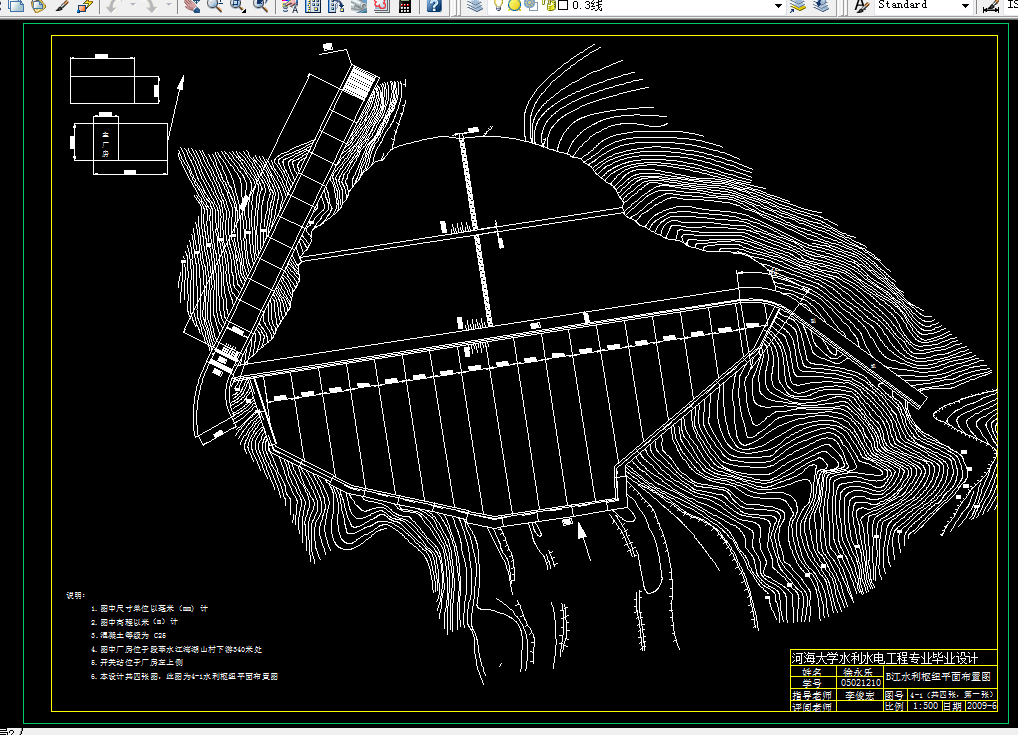Expand the Undo history dropdown arrow
Image resolution: width=1018 pixels, height=735 pixels.
click(x=133, y=6)
